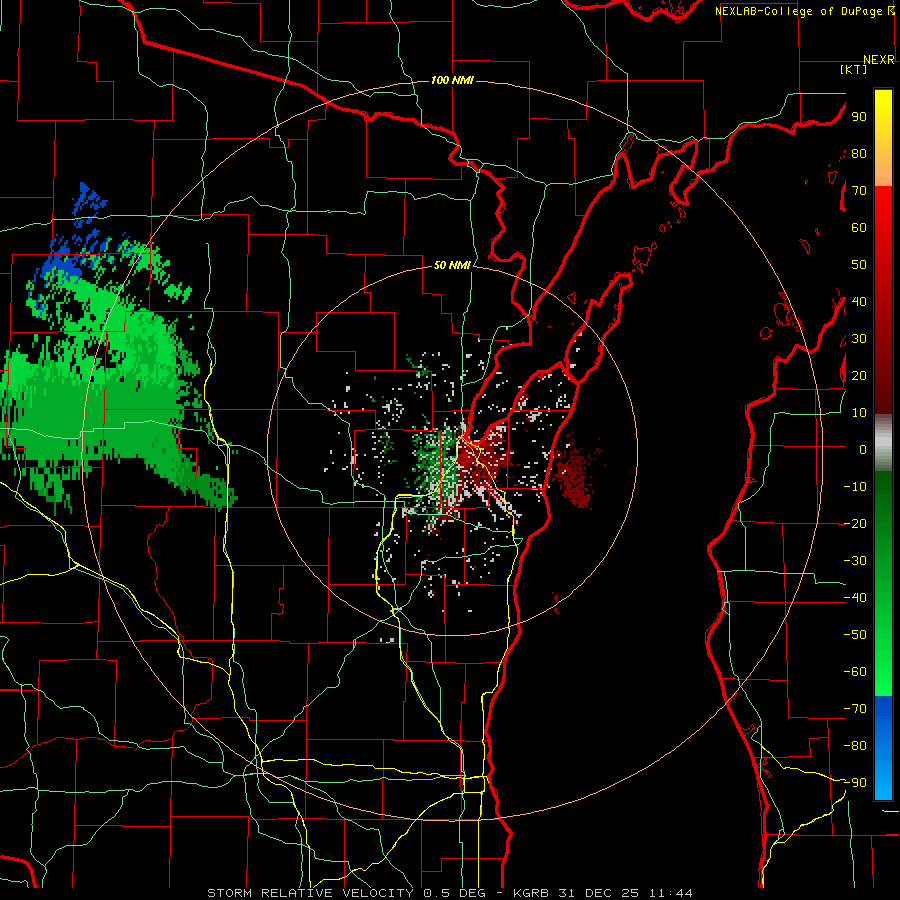Click the positive 10 value on velocity scale

[x=859, y=413]
